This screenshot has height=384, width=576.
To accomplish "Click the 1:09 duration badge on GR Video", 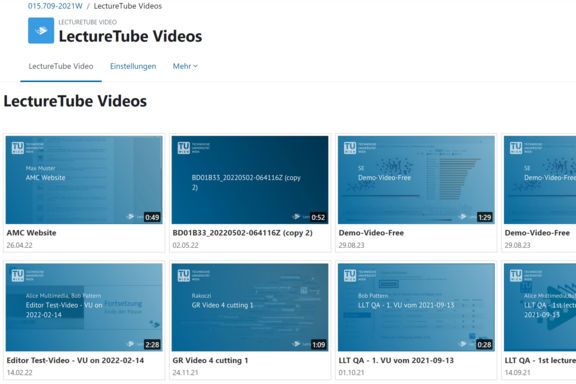I will [318, 345].
